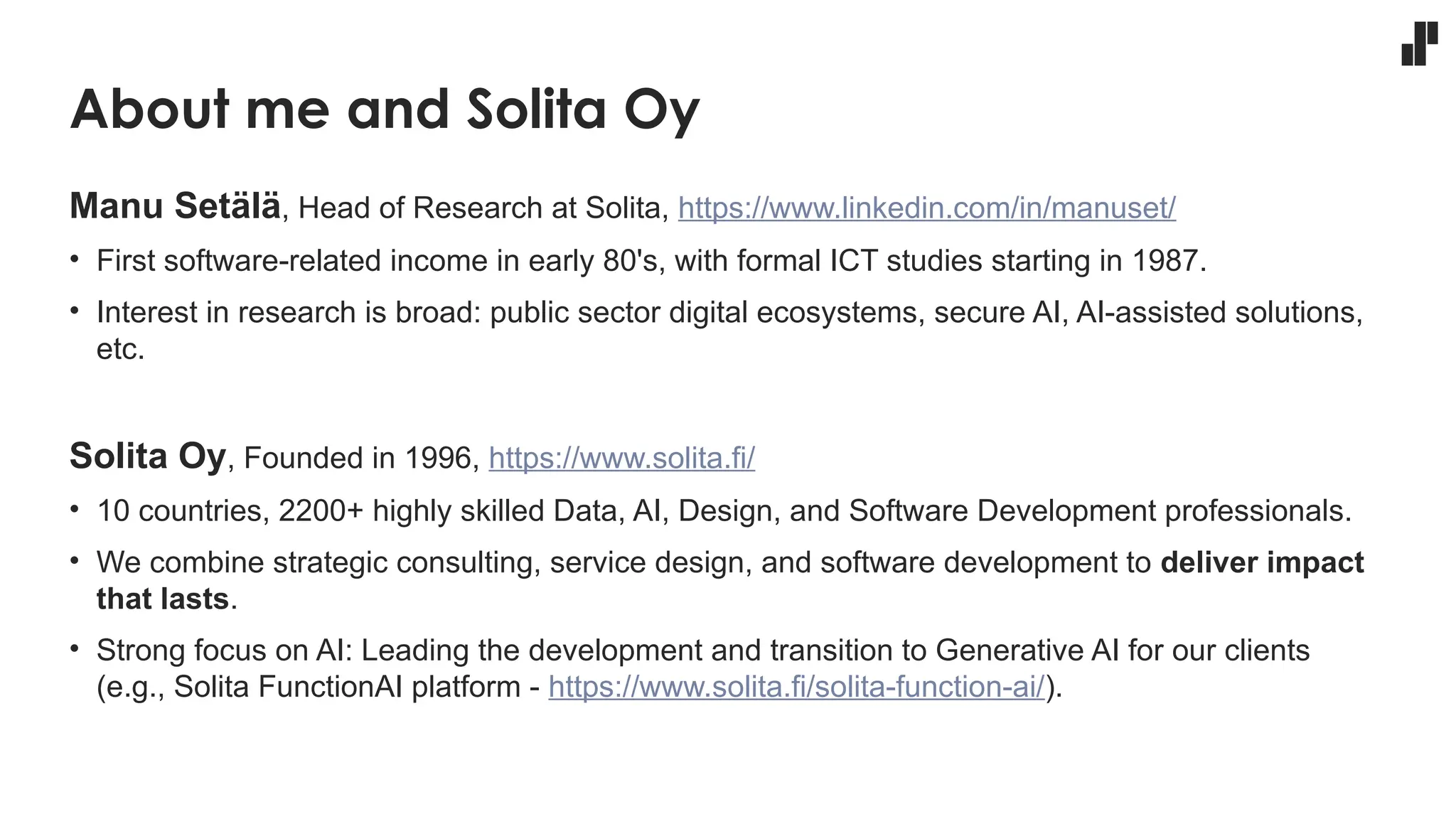Click the wrapped word etc. under research bullet
This screenshot has height=819, width=1456.
tap(120, 349)
